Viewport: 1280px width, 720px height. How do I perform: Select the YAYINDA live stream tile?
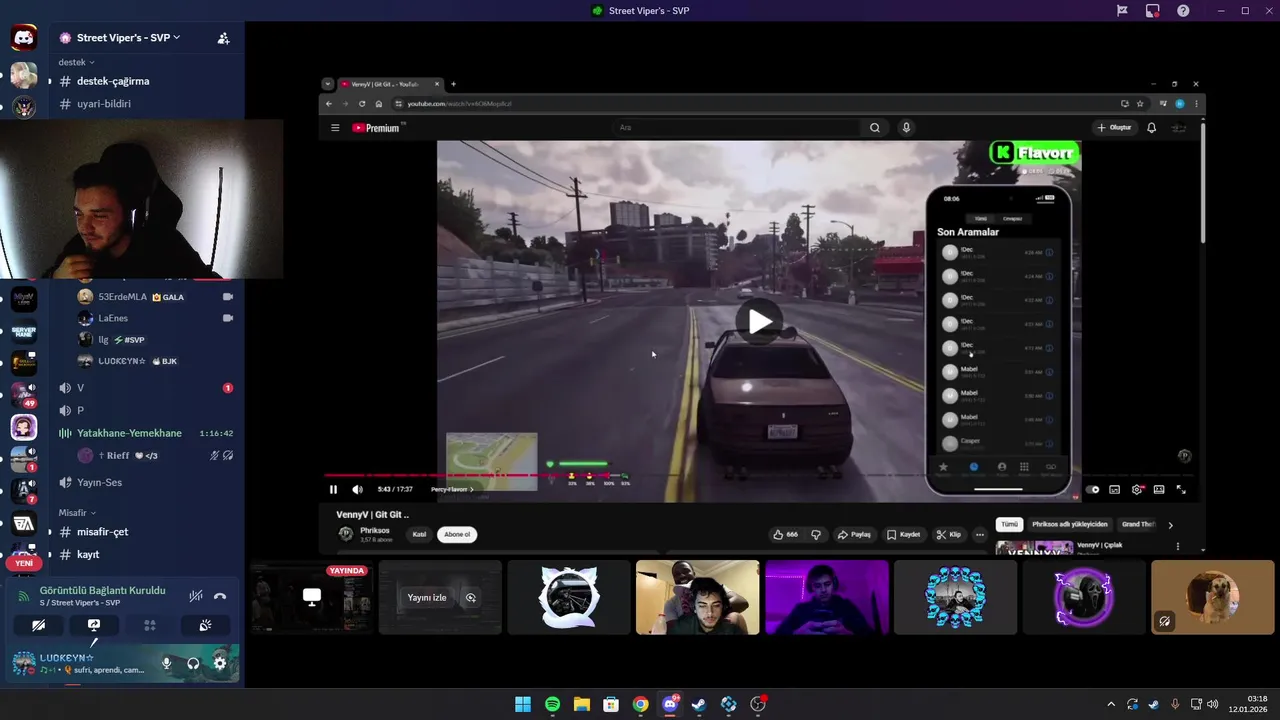pyautogui.click(x=311, y=597)
